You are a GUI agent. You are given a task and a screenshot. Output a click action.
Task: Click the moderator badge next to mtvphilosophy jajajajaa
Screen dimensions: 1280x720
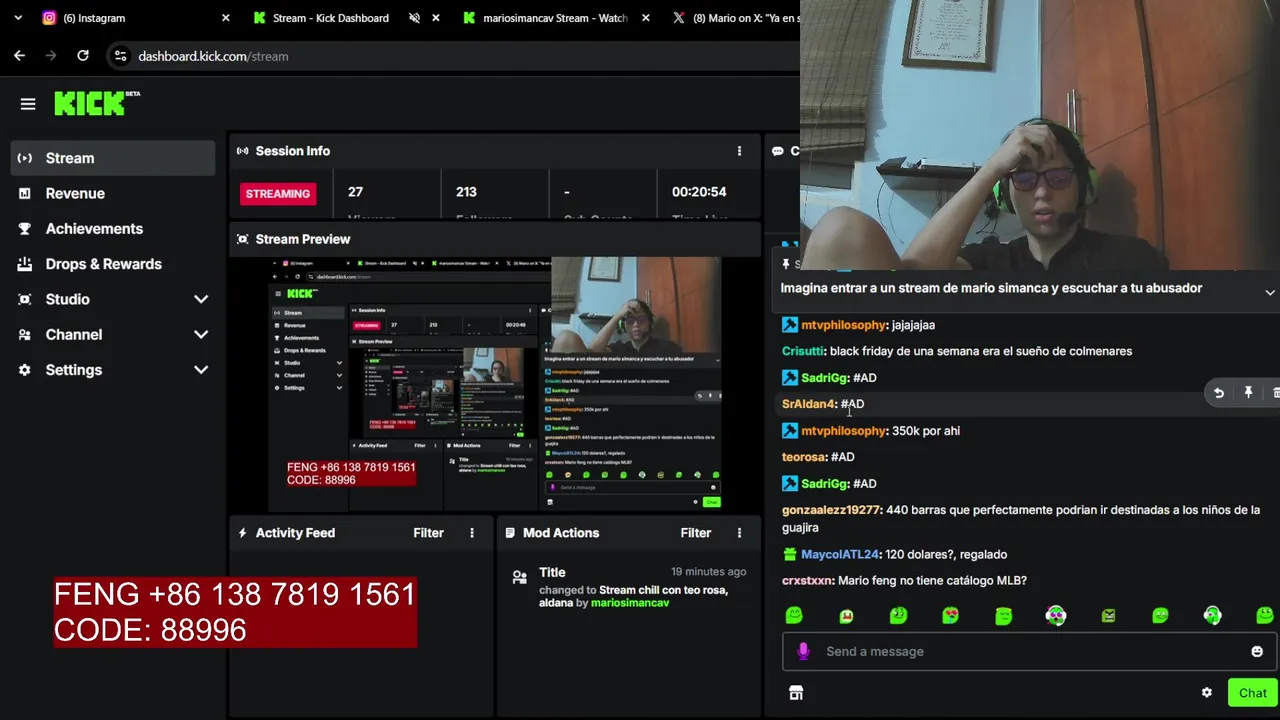(790, 325)
